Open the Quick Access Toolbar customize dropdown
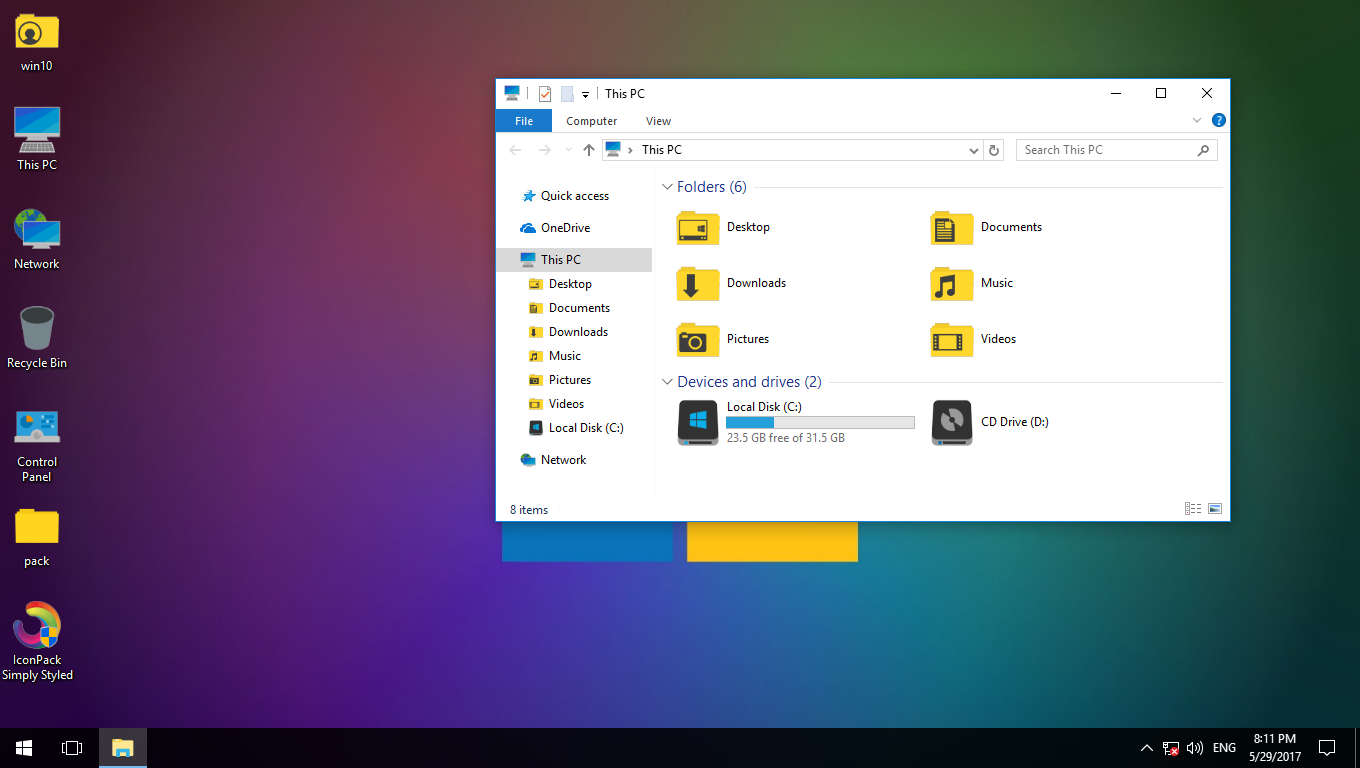The width and height of the screenshot is (1360, 768). pyautogui.click(x=584, y=93)
